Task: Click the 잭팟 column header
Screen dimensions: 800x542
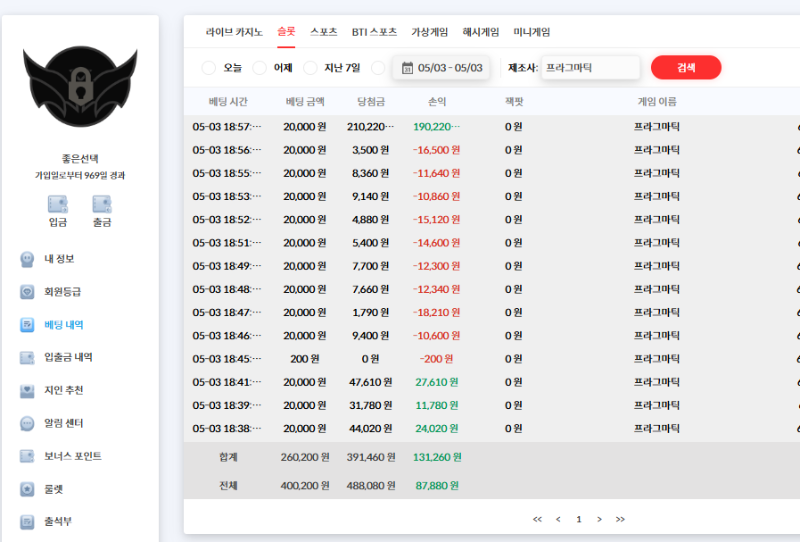Action: pos(514,102)
